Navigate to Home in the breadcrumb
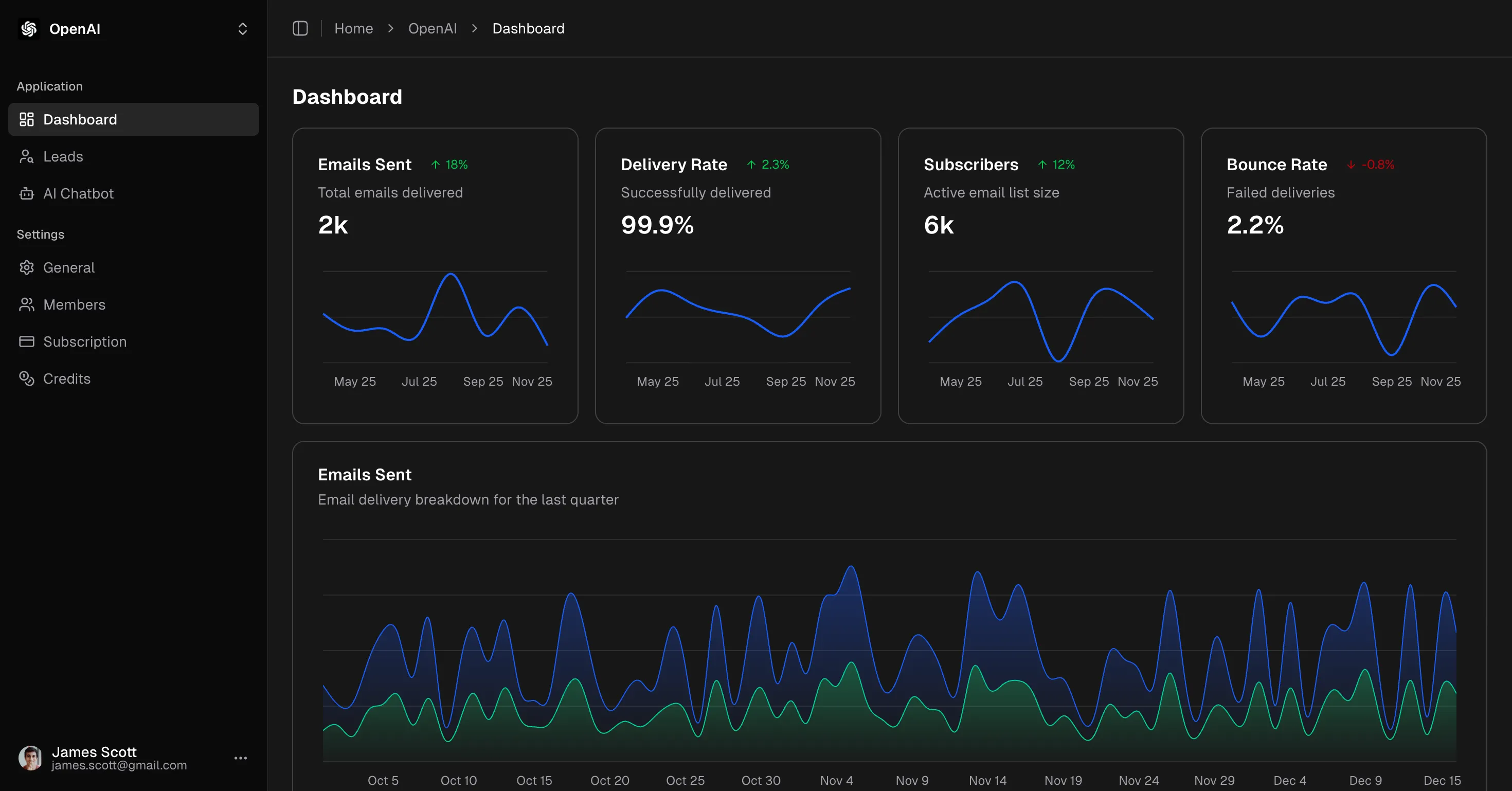Screen dimensions: 1512x791 353,28
